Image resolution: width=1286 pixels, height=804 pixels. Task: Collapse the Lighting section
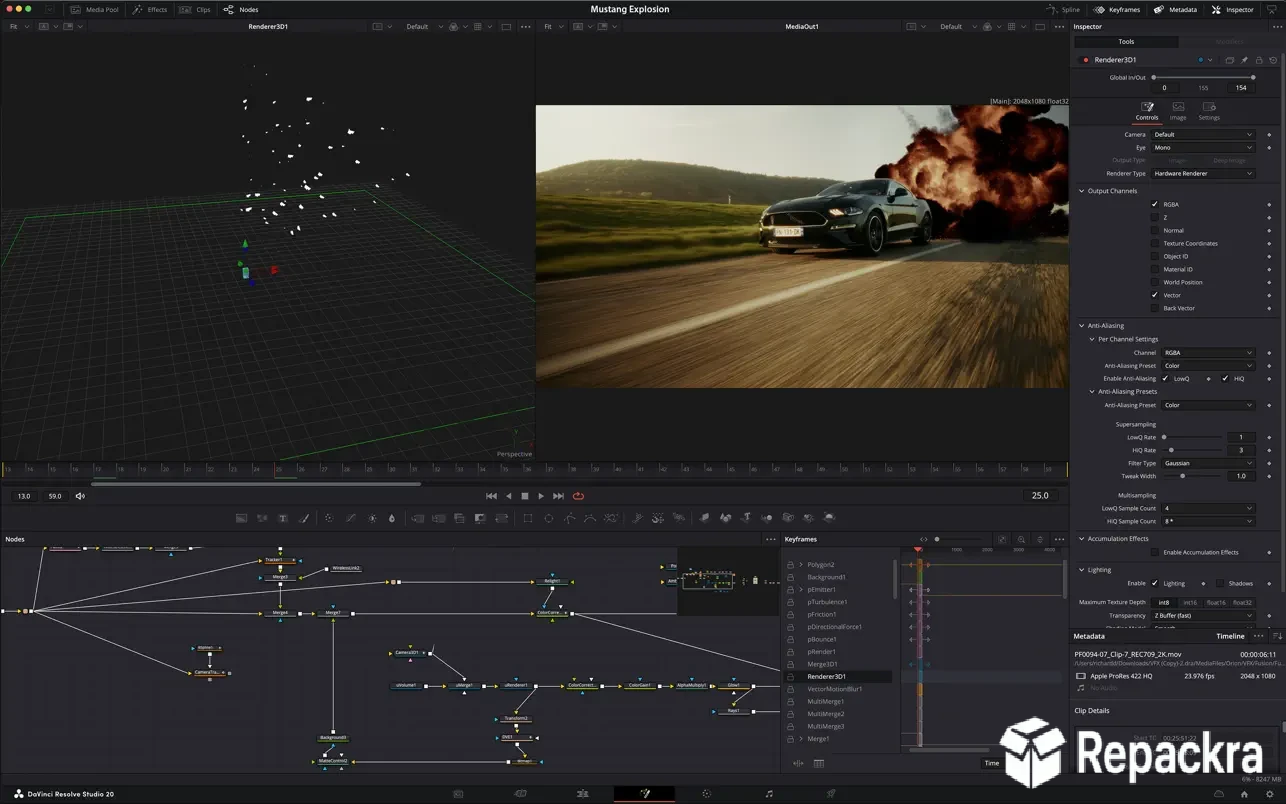click(x=1081, y=570)
